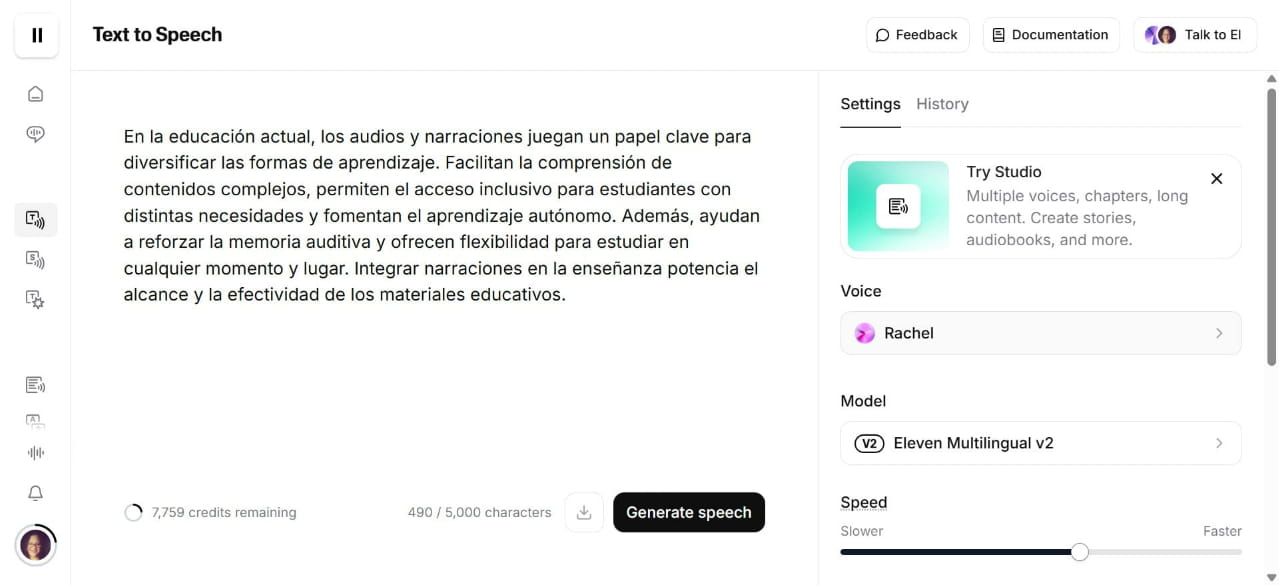
Task: Adjust the Speed slider handle
Action: [x=1079, y=551]
